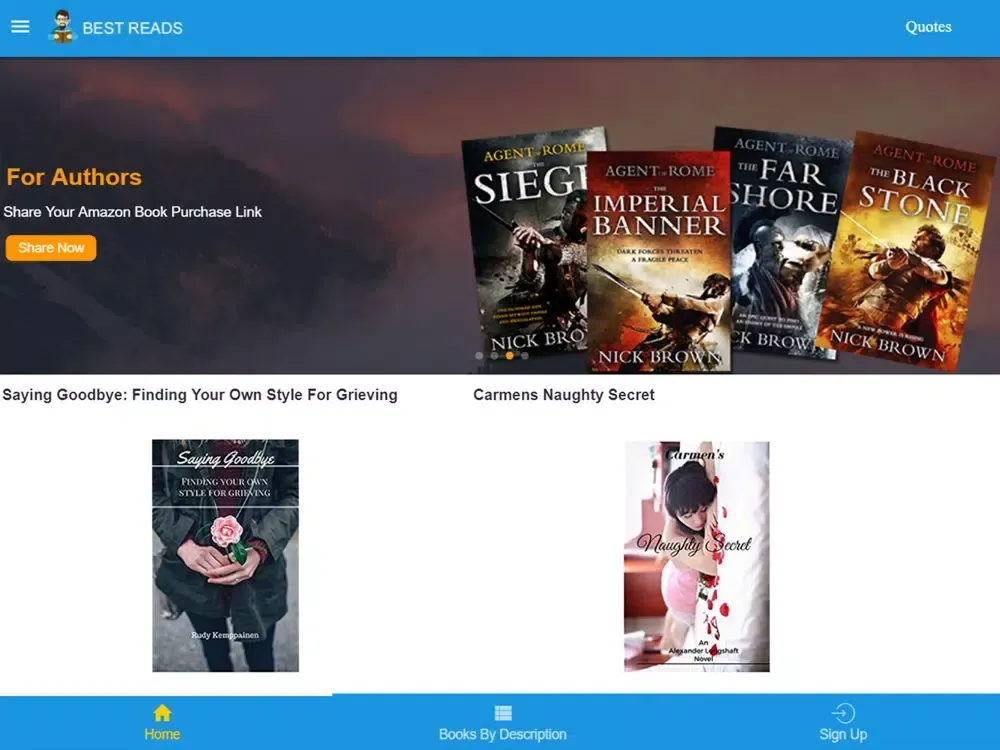1000x750 pixels.
Task: Tap the Books By Description list icon
Action: pyautogui.click(x=503, y=713)
